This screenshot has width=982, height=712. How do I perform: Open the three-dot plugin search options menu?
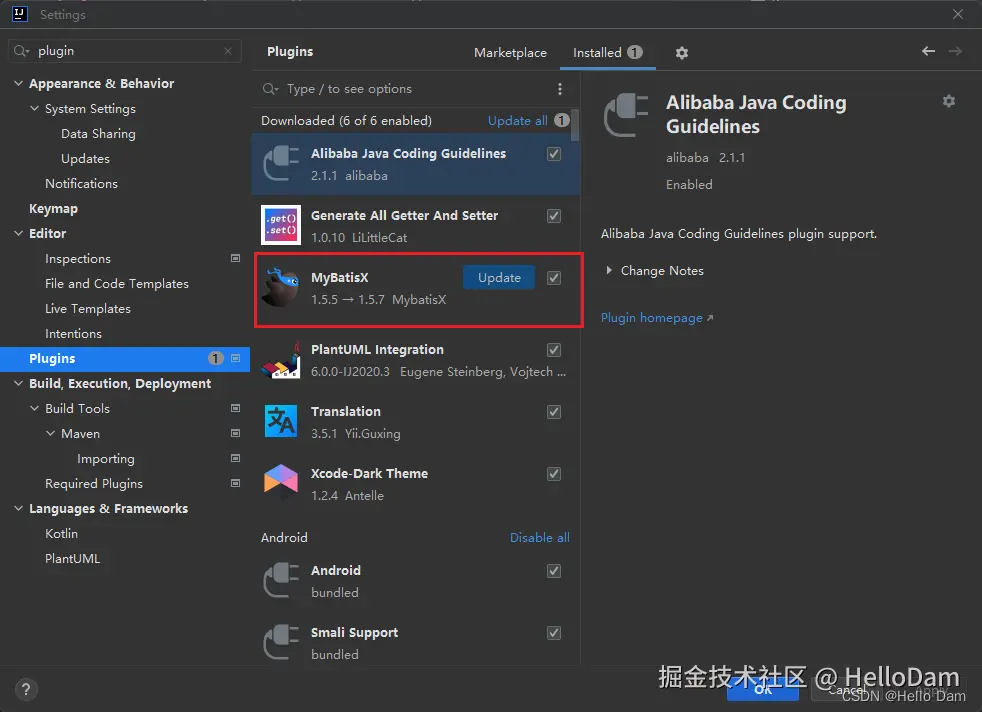560,89
